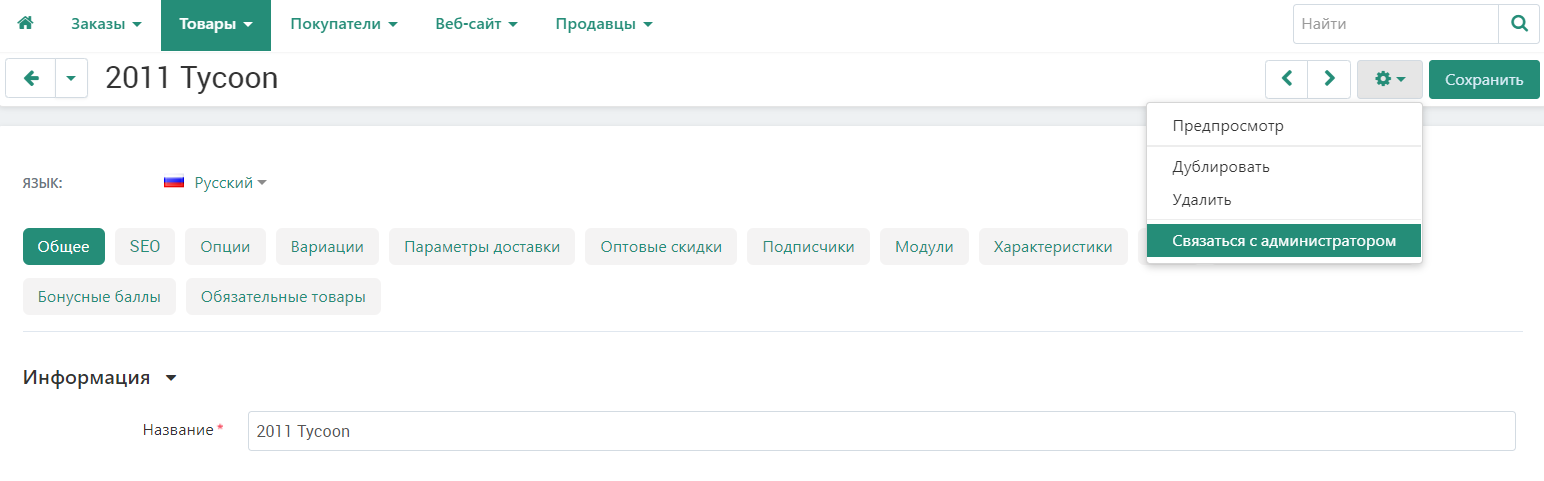The image size is (1544, 481).
Task: Expand the Покупатели menu
Action: click(344, 24)
